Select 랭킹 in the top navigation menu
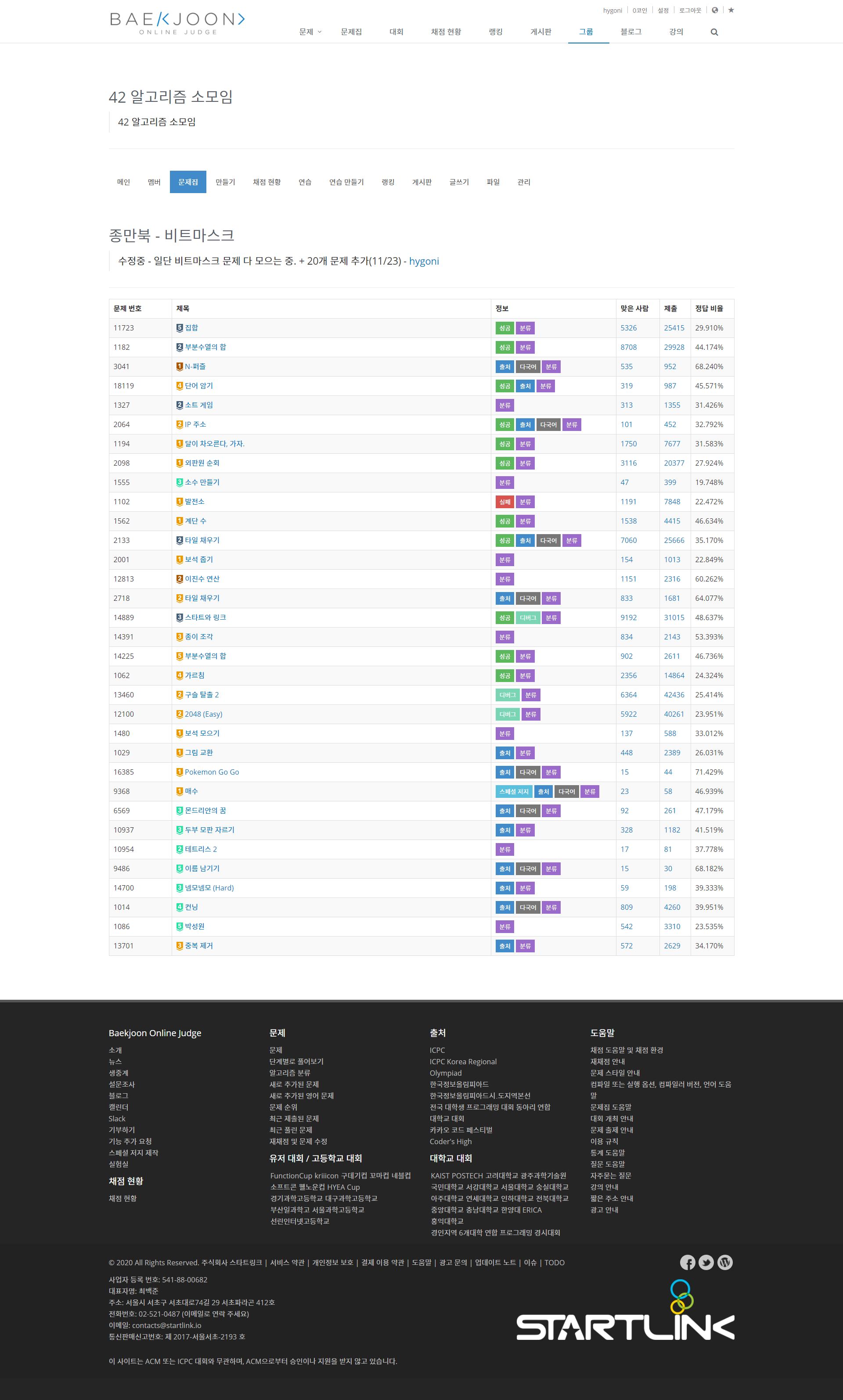843x1400 pixels. click(x=495, y=32)
